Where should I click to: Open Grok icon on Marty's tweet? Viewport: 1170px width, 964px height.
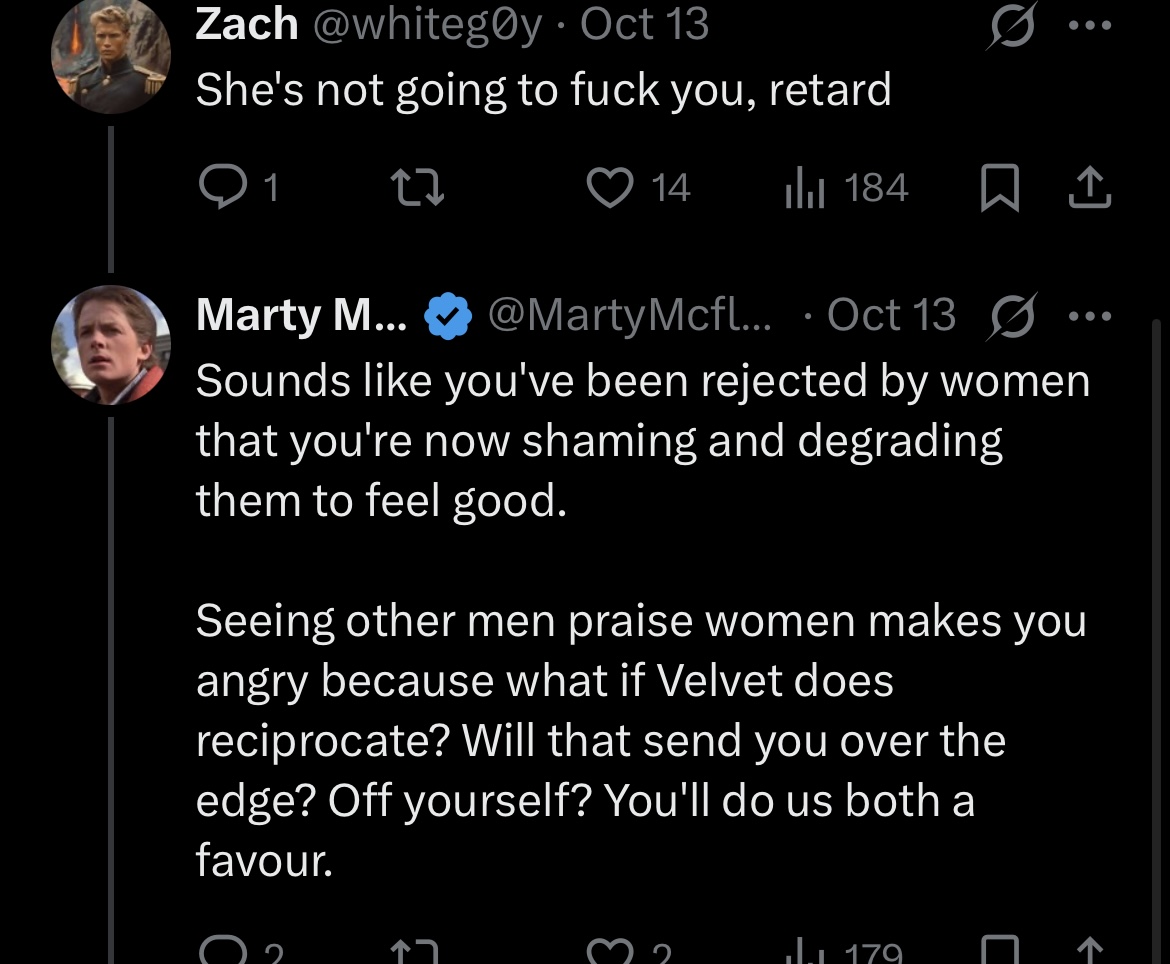coord(1013,316)
